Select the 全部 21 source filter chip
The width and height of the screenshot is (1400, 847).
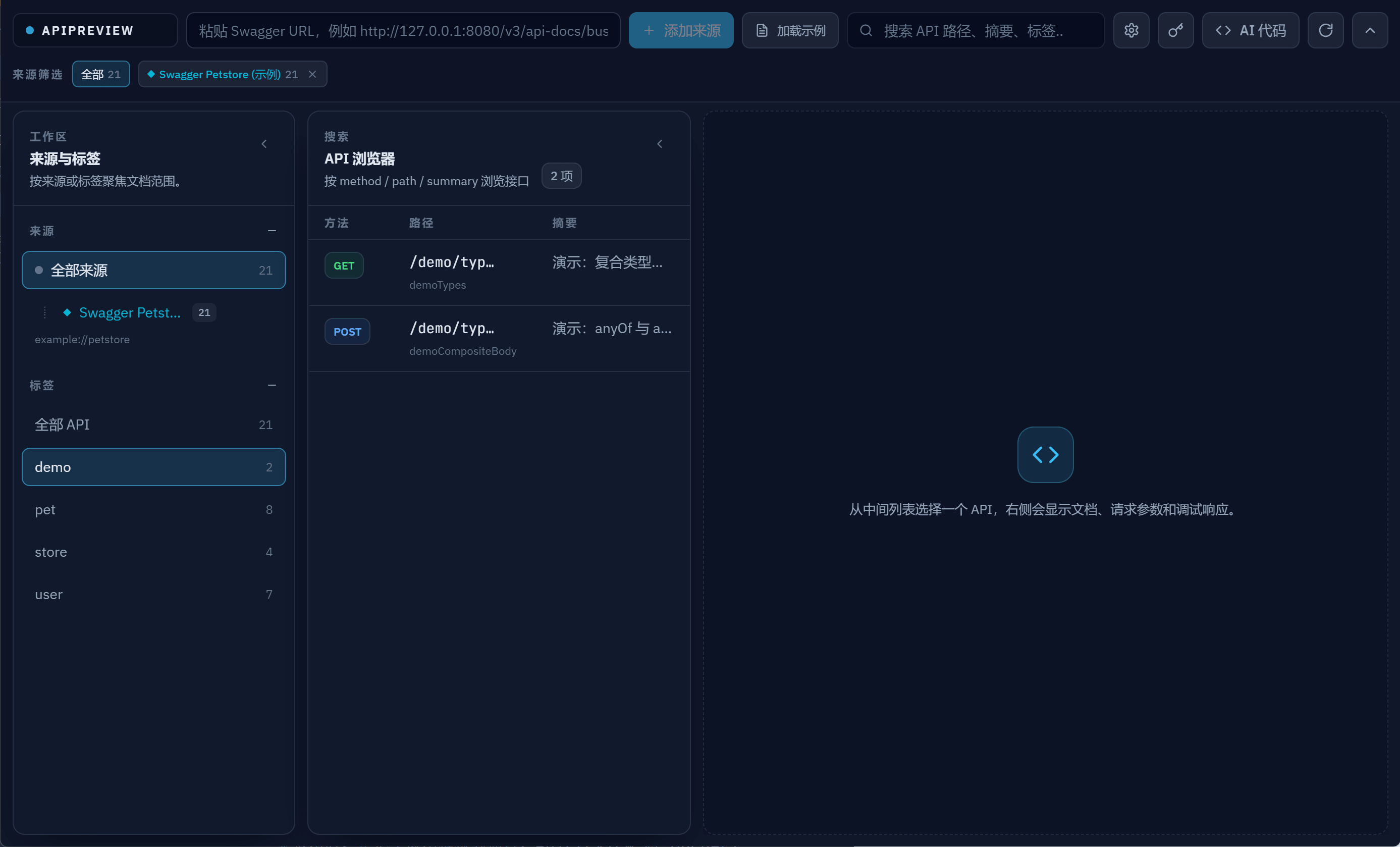click(x=100, y=74)
